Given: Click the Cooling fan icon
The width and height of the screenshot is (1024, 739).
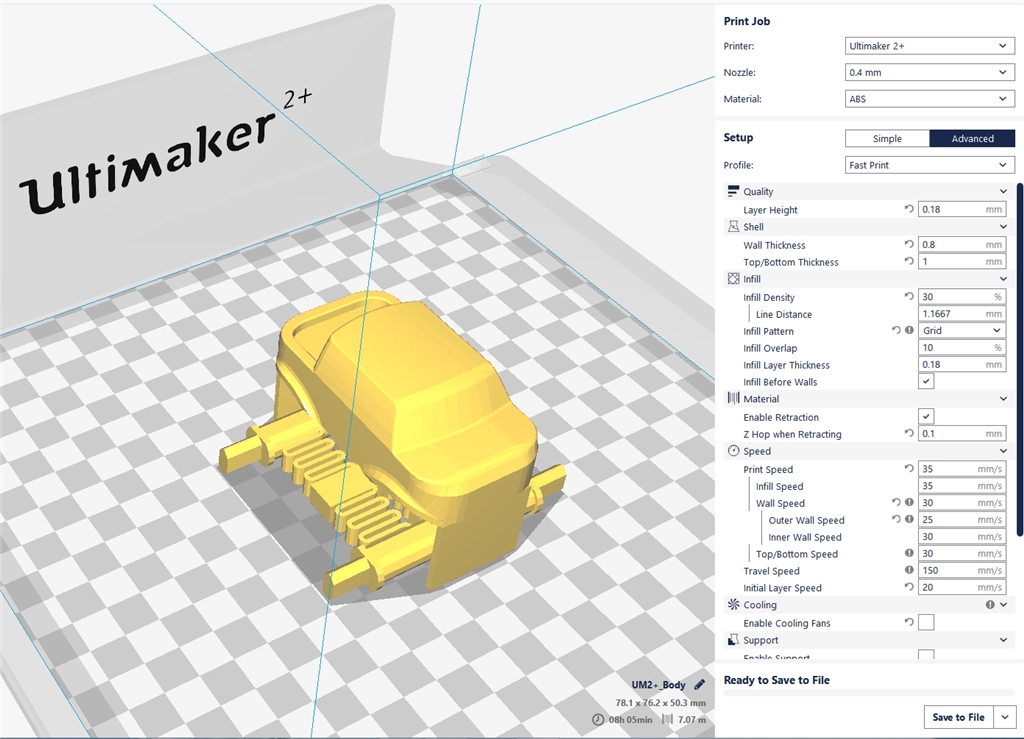Looking at the screenshot, I should coord(732,605).
